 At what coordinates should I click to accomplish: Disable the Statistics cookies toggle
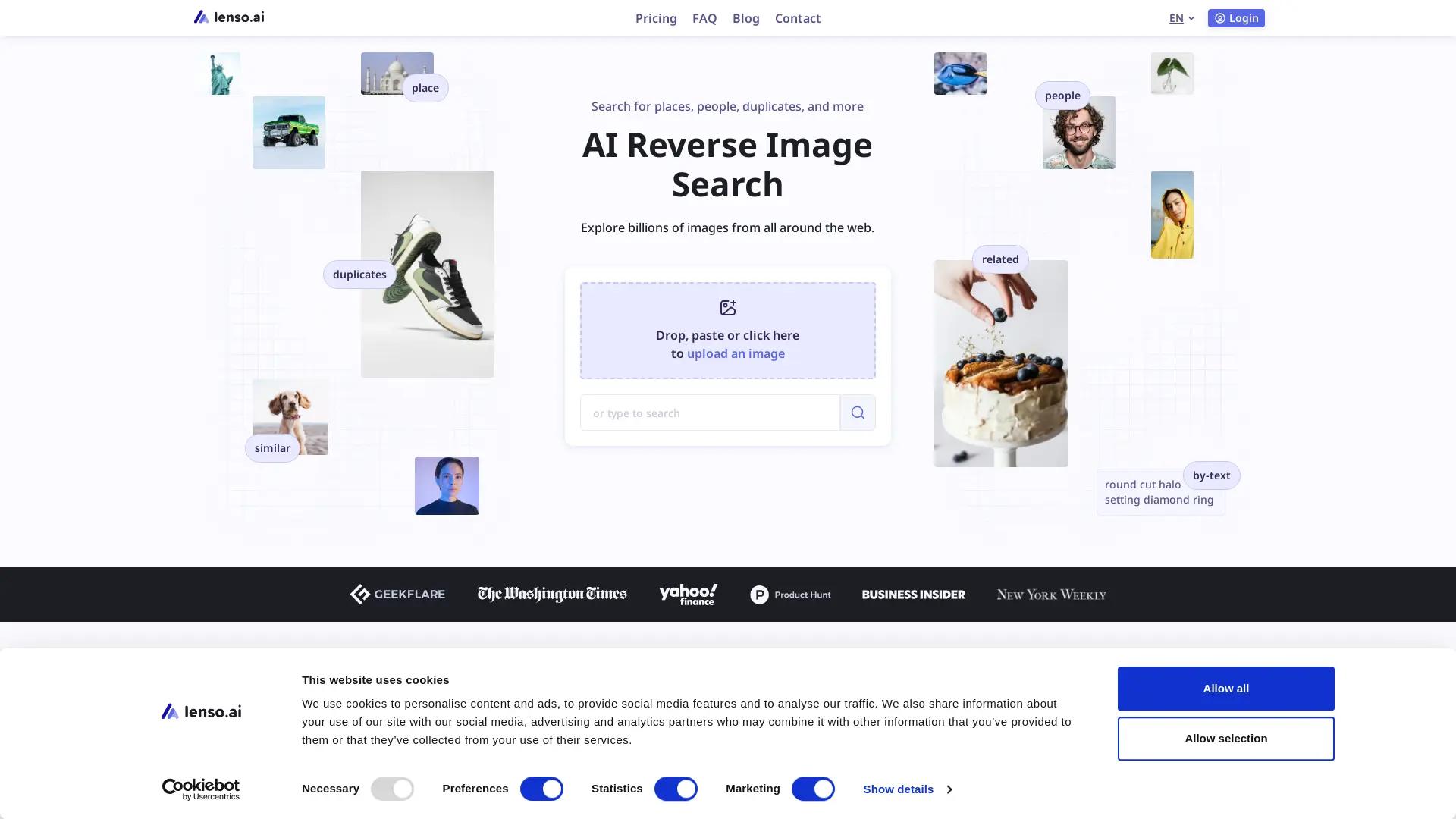click(x=675, y=789)
